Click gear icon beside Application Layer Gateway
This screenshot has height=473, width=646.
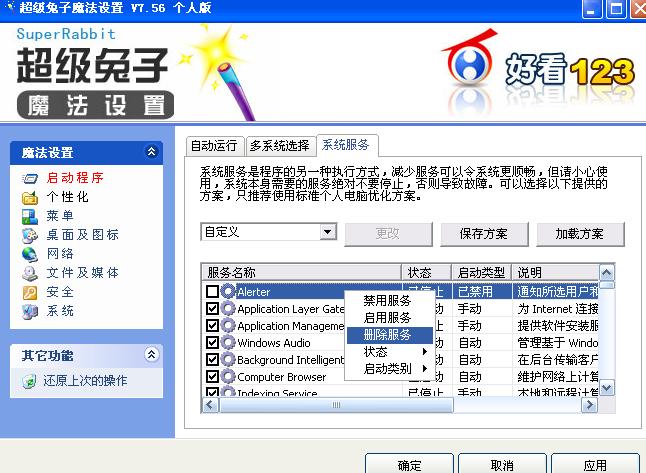point(227,308)
